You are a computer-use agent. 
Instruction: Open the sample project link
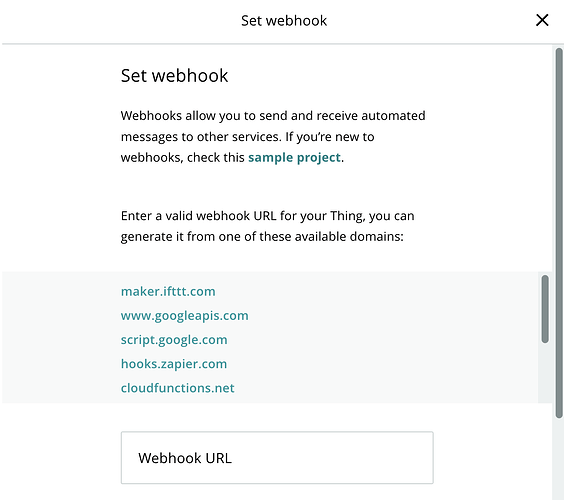coord(294,158)
